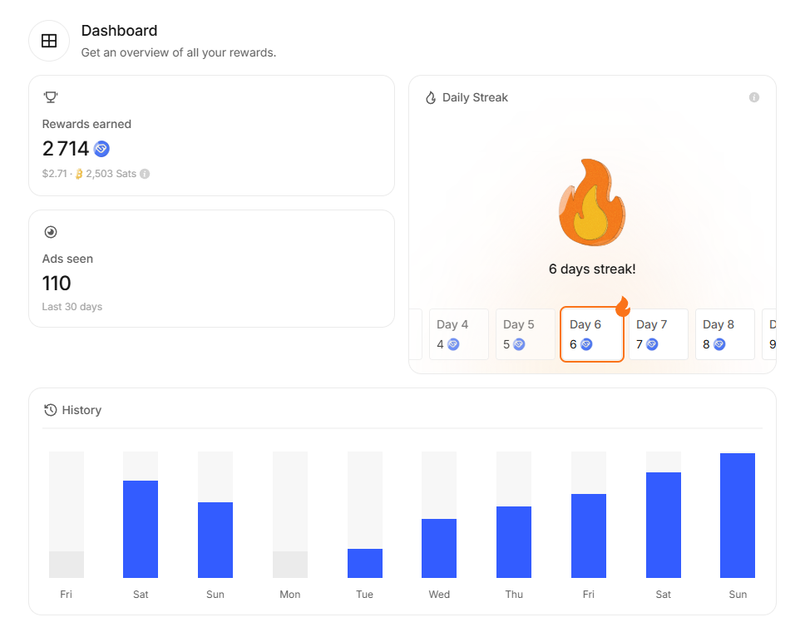This screenshot has width=800, height=632.
Task: Click the small flame badge on Day 6
Action: point(622,306)
